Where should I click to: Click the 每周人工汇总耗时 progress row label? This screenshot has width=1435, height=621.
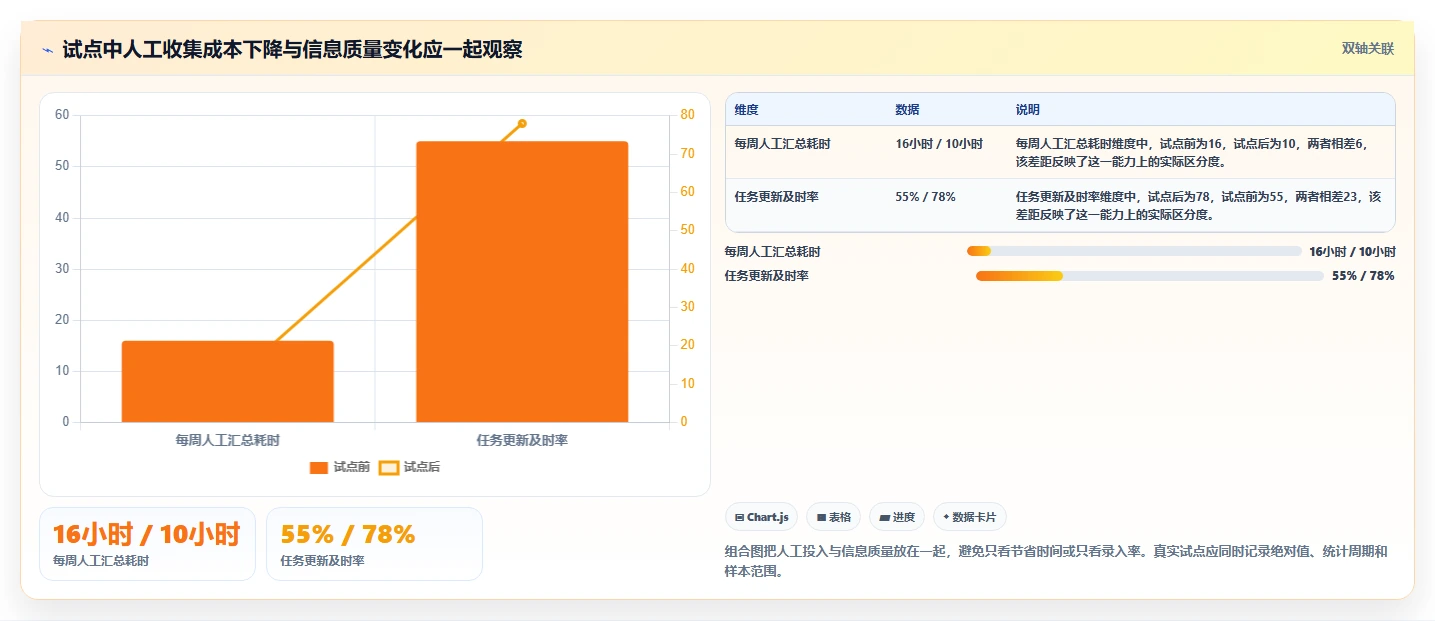click(772, 252)
